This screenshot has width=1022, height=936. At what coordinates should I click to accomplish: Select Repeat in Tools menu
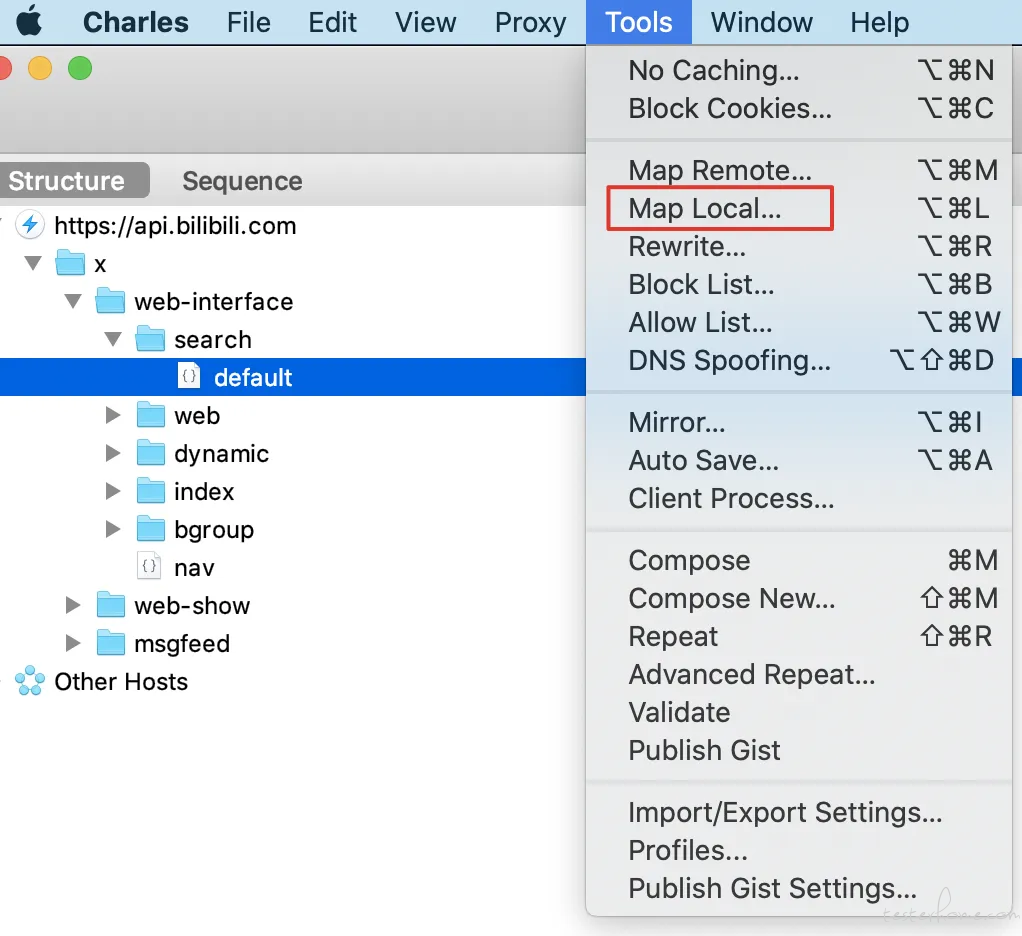coord(799,636)
